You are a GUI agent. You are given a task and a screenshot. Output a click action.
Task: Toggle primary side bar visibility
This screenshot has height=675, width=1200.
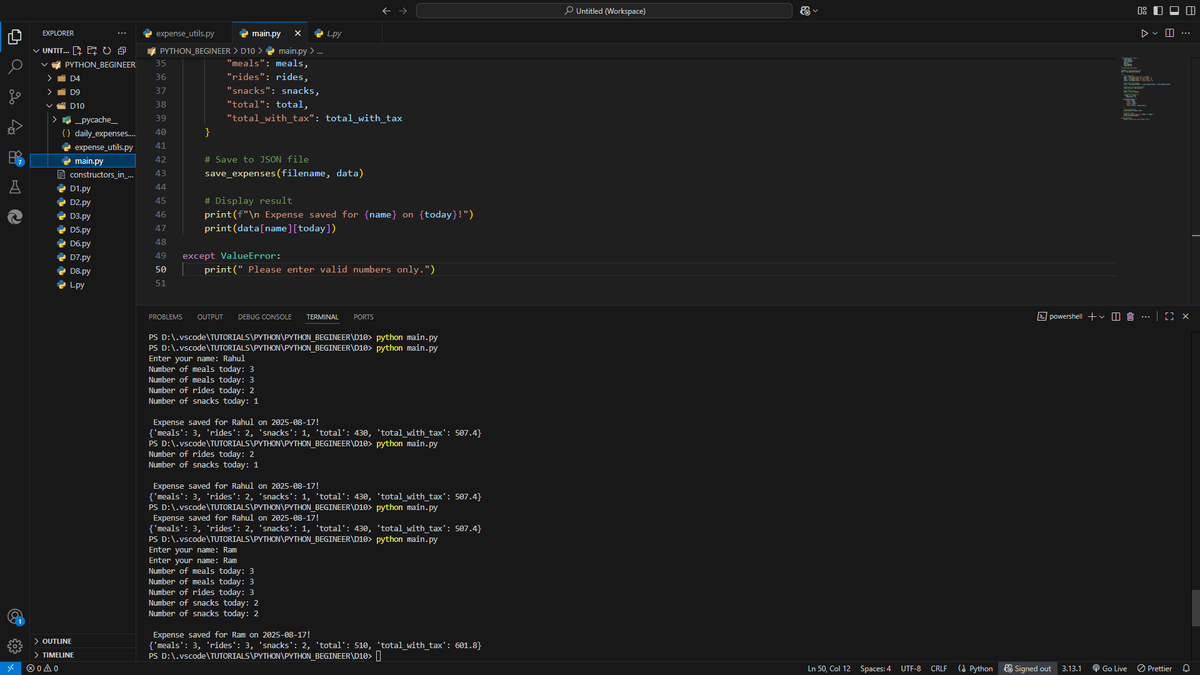click(1157, 11)
